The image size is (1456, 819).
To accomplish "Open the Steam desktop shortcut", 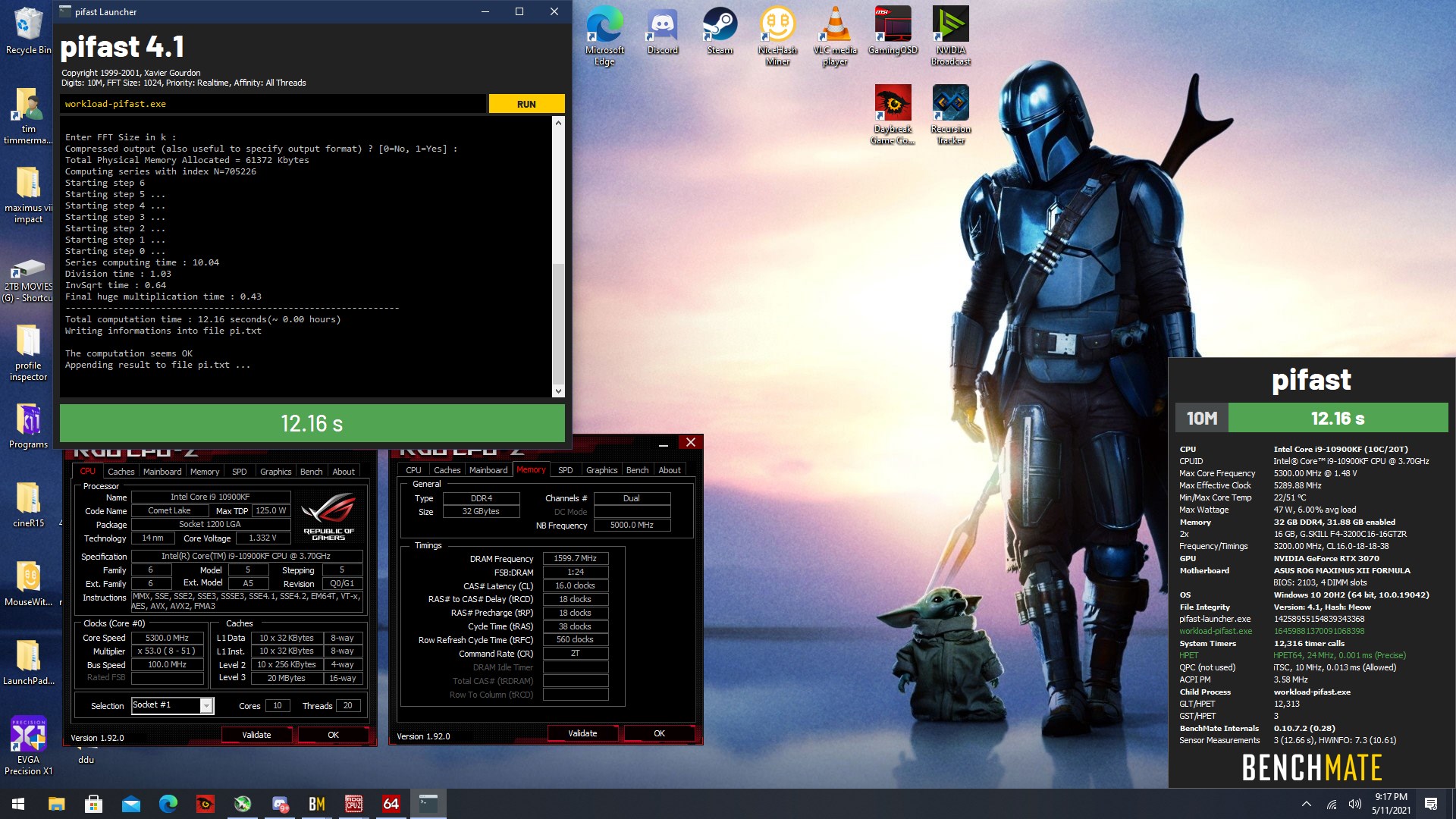I will [720, 30].
